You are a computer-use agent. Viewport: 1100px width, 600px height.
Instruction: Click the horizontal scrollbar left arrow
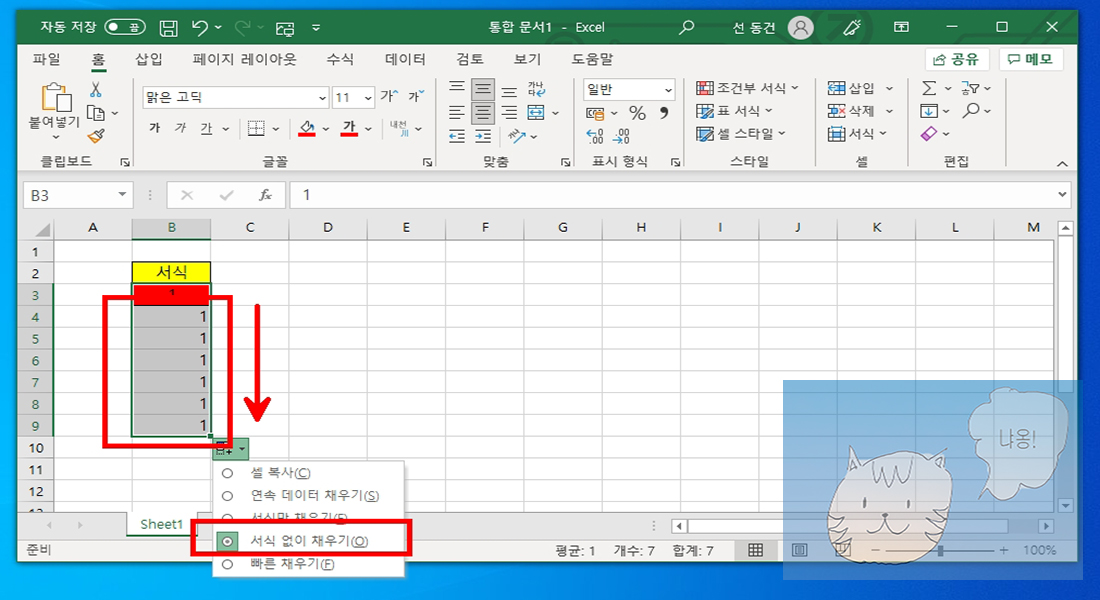coord(678,526)
